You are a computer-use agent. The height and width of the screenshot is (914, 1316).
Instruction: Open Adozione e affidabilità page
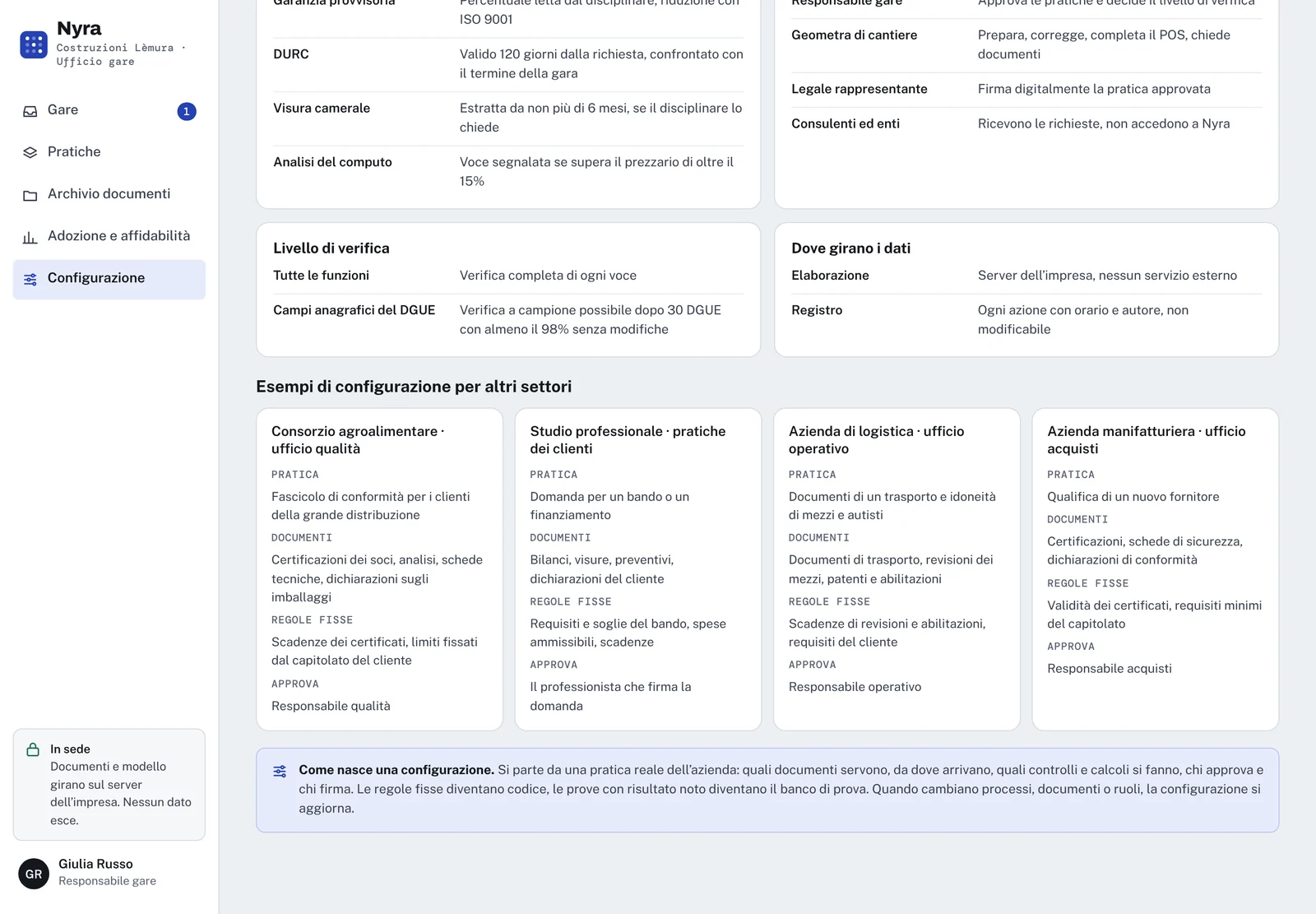pyautogui.click(x=109, y=236)
